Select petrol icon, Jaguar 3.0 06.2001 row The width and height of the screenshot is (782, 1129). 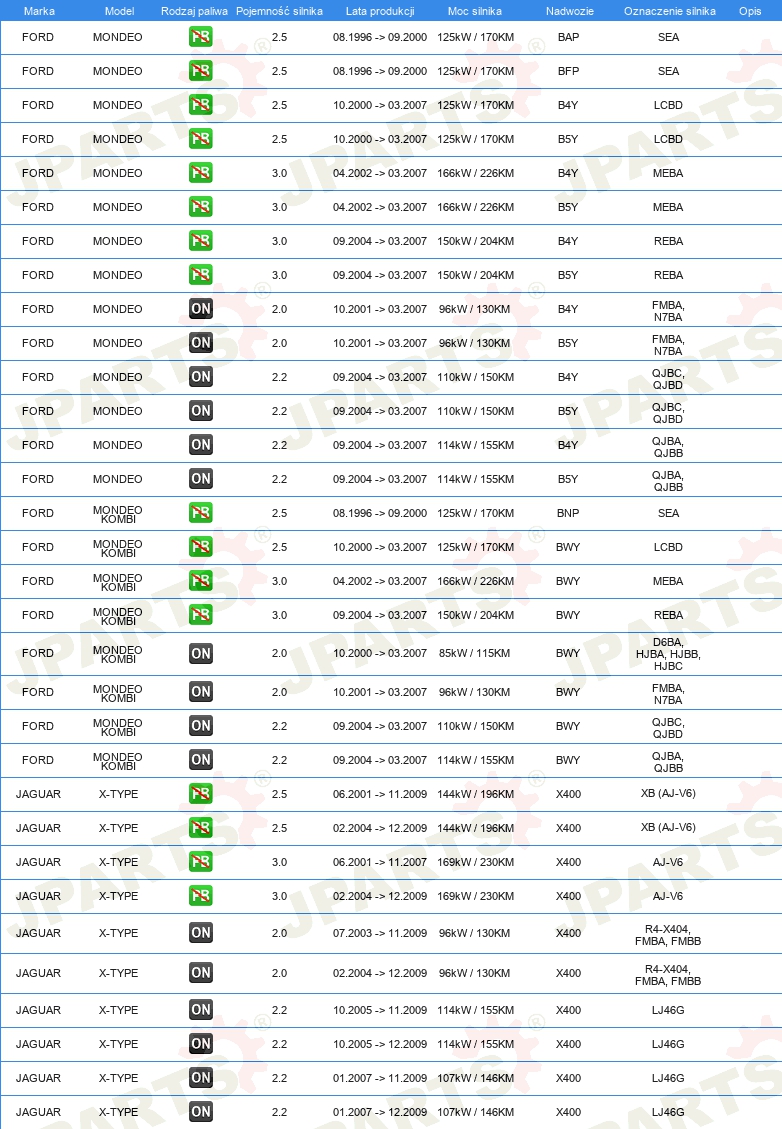(201, 862)
